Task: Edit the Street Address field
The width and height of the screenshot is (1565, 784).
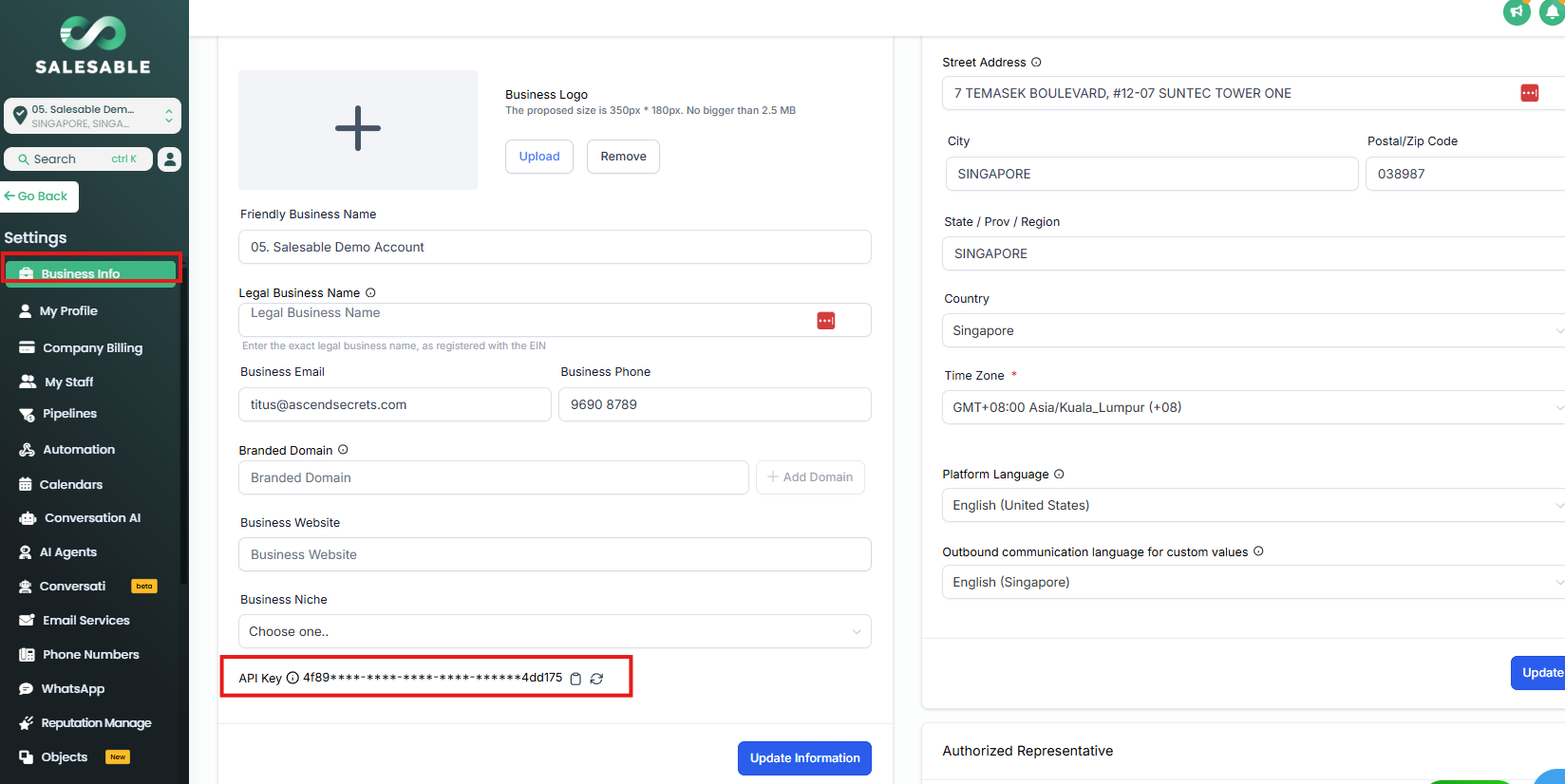Action: tap(1254, 93)
